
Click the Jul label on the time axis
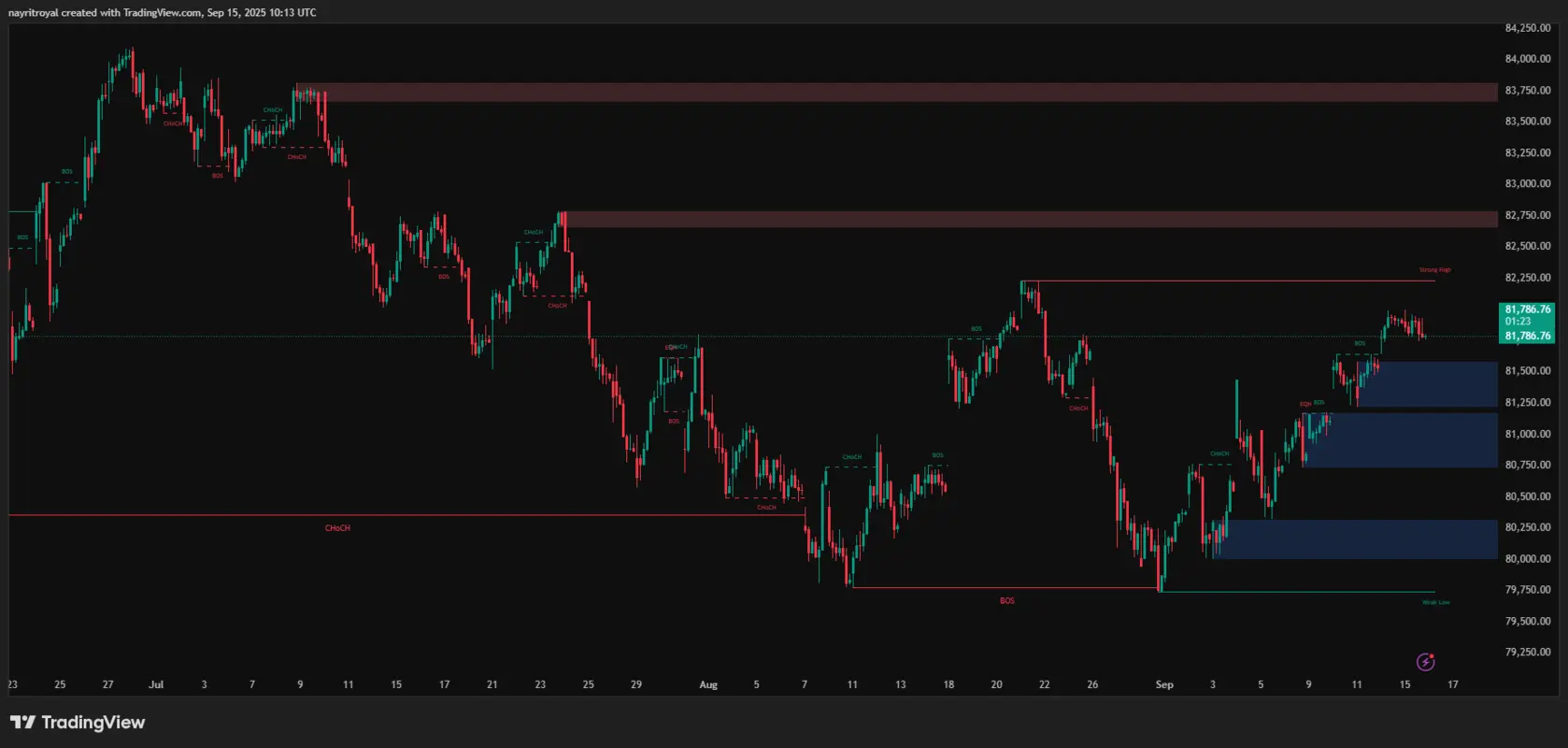point(156,684)
